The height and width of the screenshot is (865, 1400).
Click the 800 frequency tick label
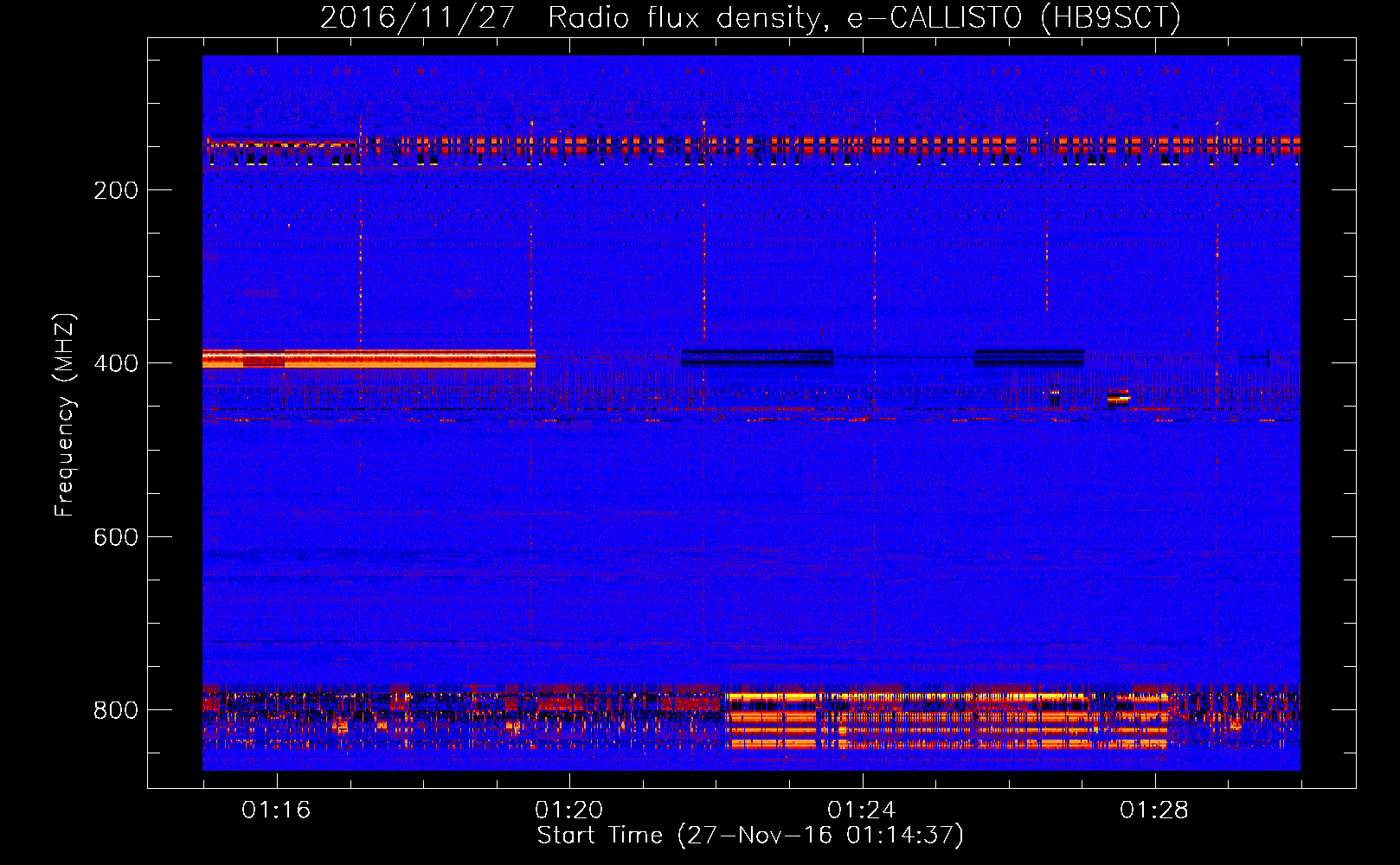(116, 710)
